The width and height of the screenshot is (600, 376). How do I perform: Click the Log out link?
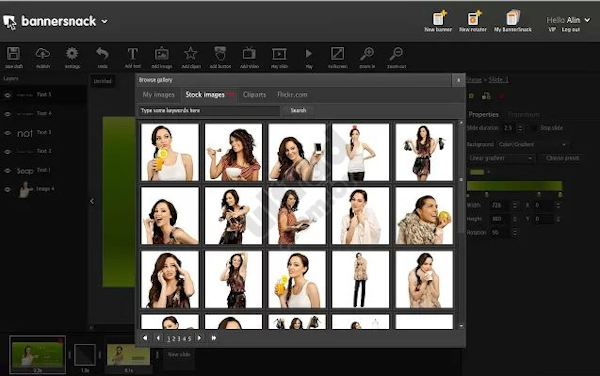[571, 29]
